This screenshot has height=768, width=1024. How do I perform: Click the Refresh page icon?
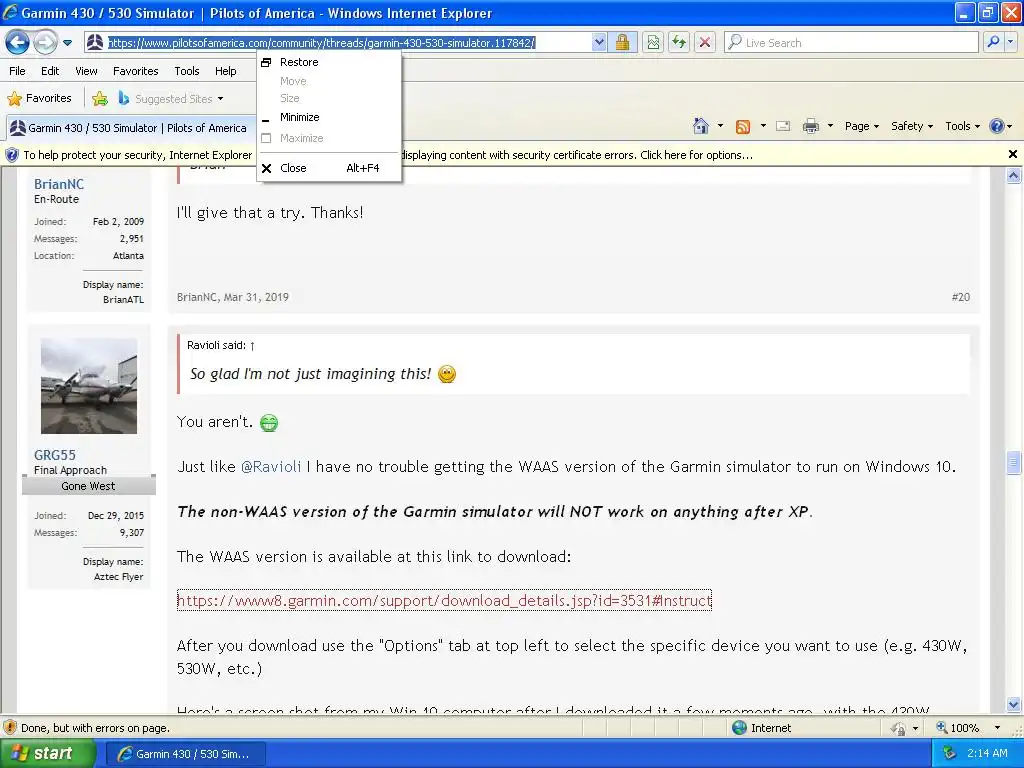pos(679,43)
